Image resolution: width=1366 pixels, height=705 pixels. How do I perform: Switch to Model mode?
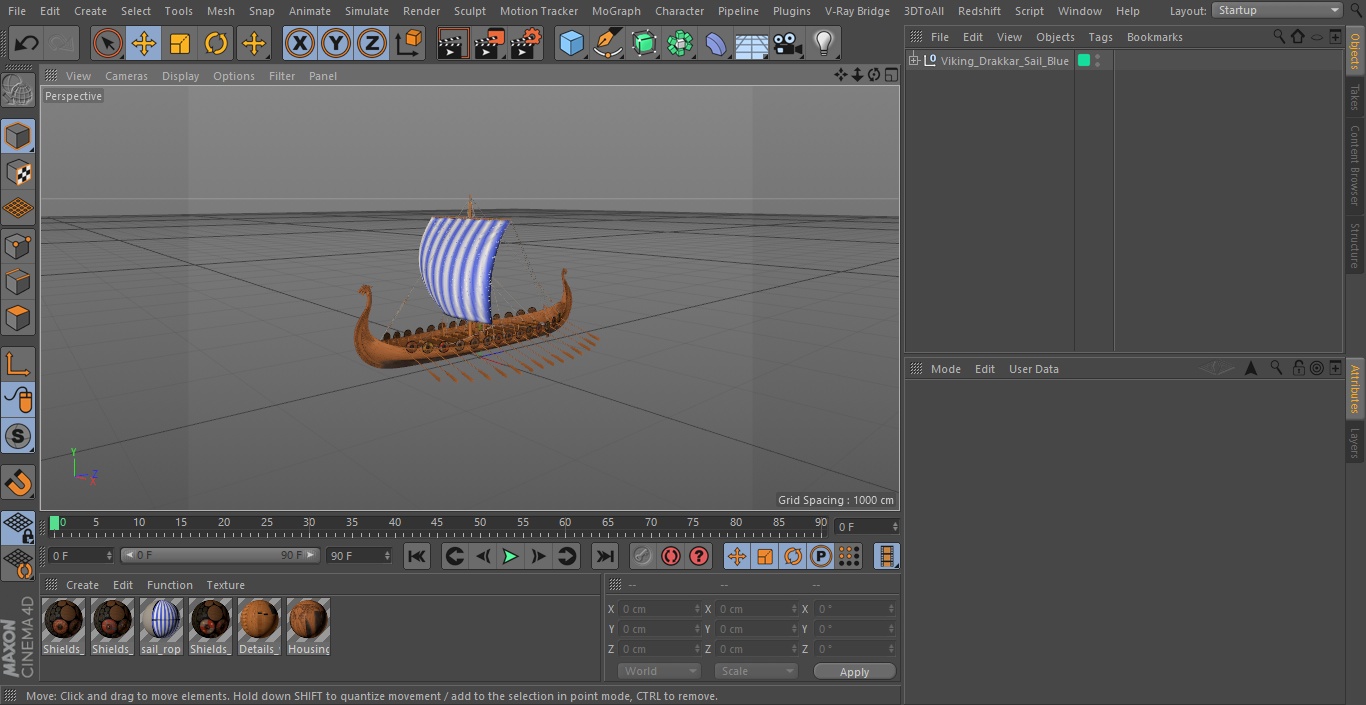tap(18, 136)
